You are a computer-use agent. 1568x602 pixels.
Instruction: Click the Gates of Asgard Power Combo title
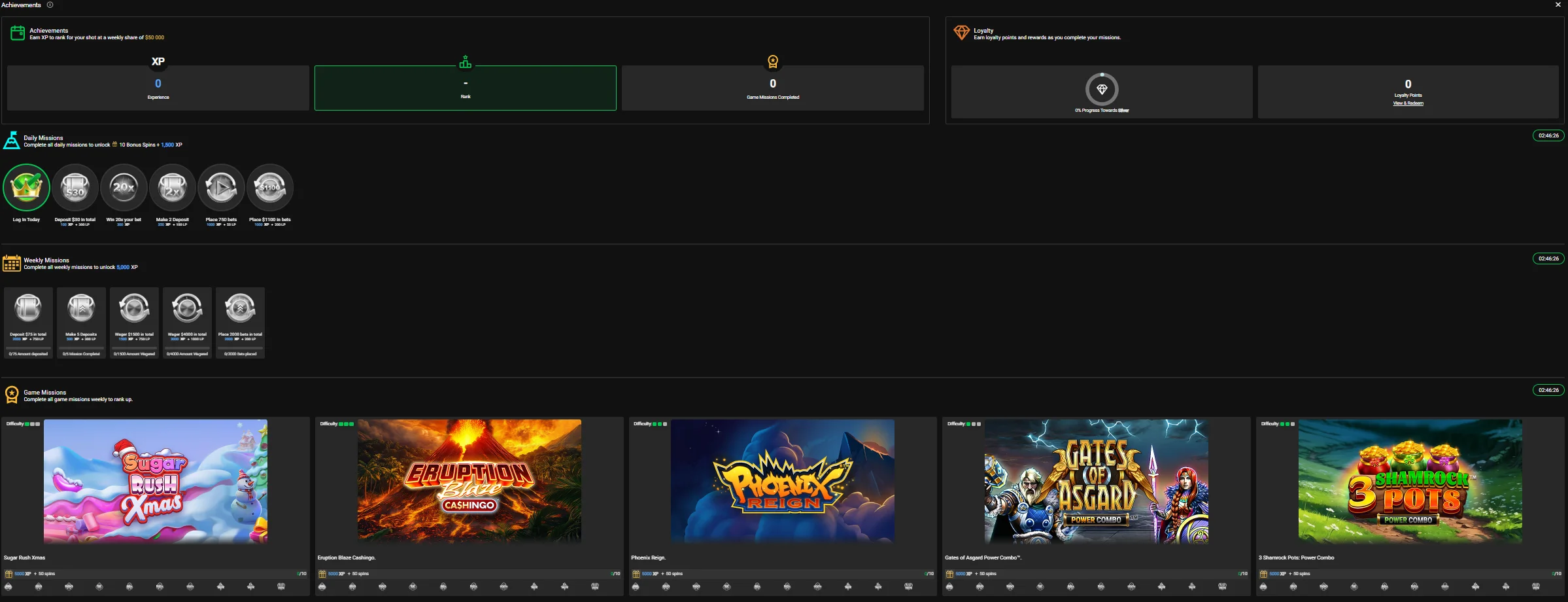[x=983, y=558]
